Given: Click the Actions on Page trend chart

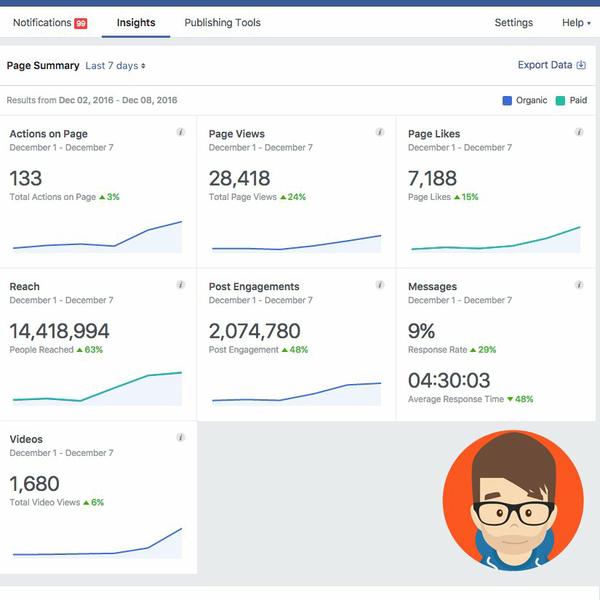Looking at the screenshot, I should click(98, 236).
